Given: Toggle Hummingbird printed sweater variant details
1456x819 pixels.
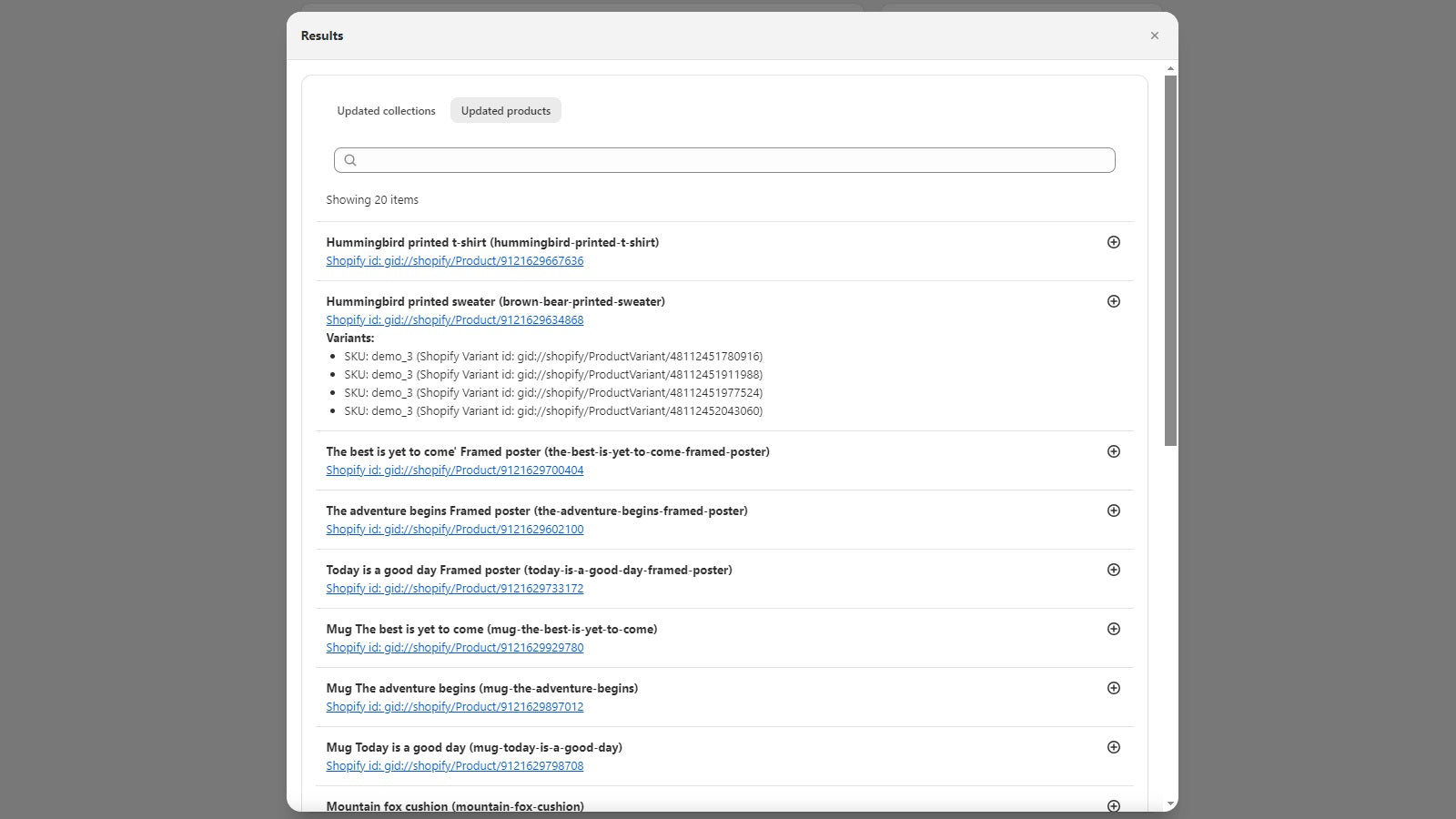Looking at the screenshot, I should pos(1113,301).
